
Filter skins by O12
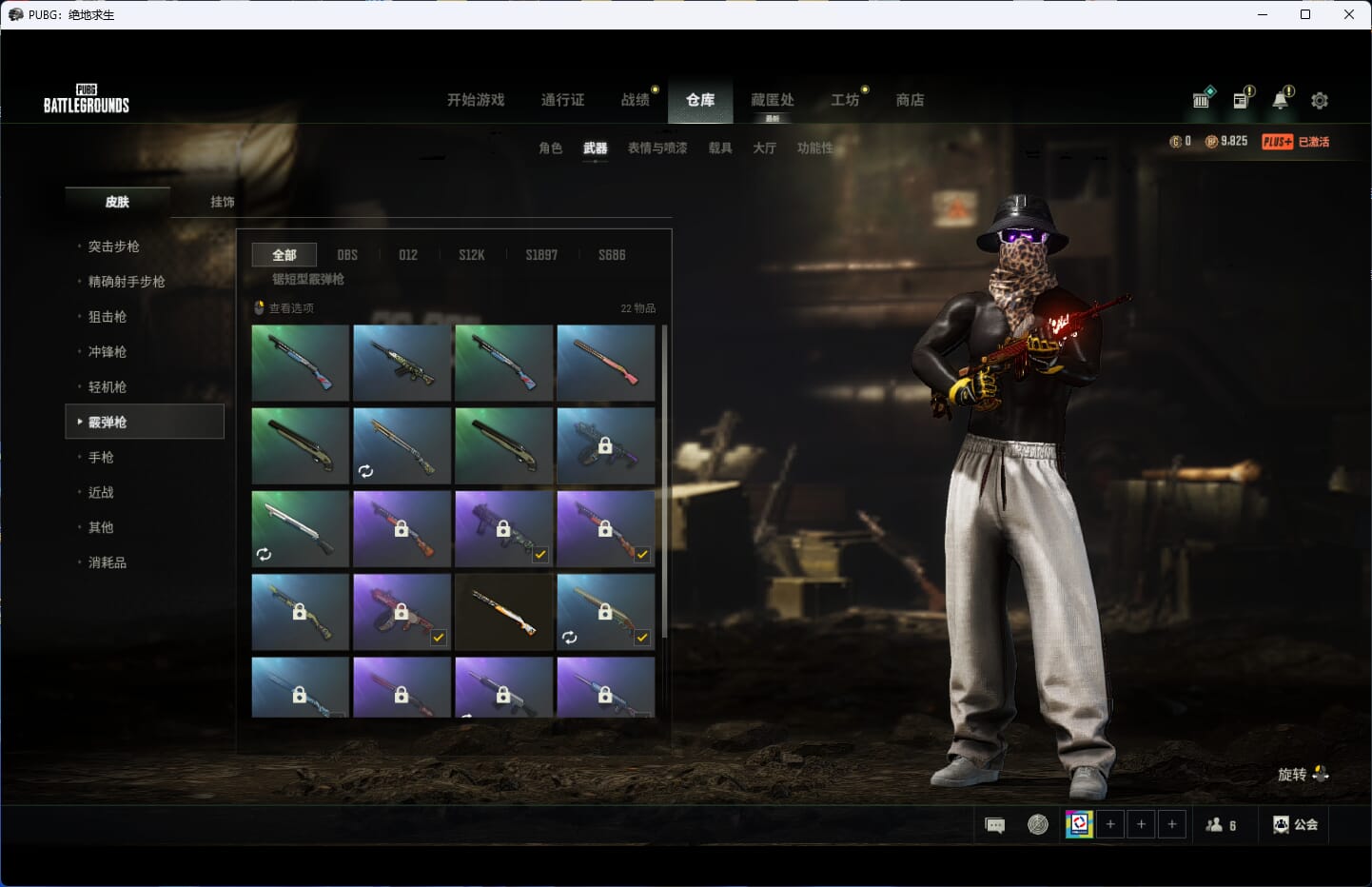click(408, 255)
